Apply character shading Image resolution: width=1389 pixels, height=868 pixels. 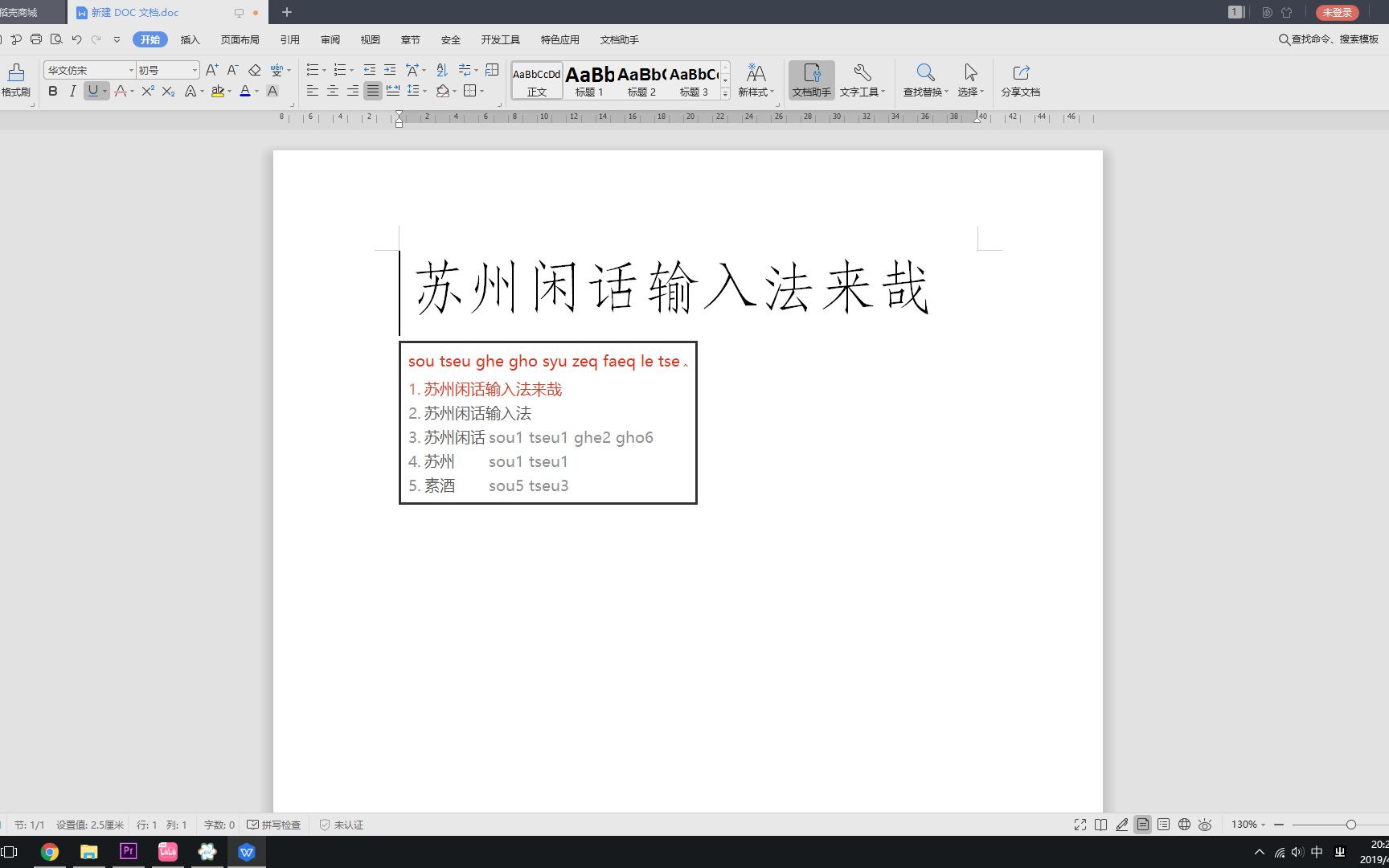pyautogui.click(x=272, y=91)
